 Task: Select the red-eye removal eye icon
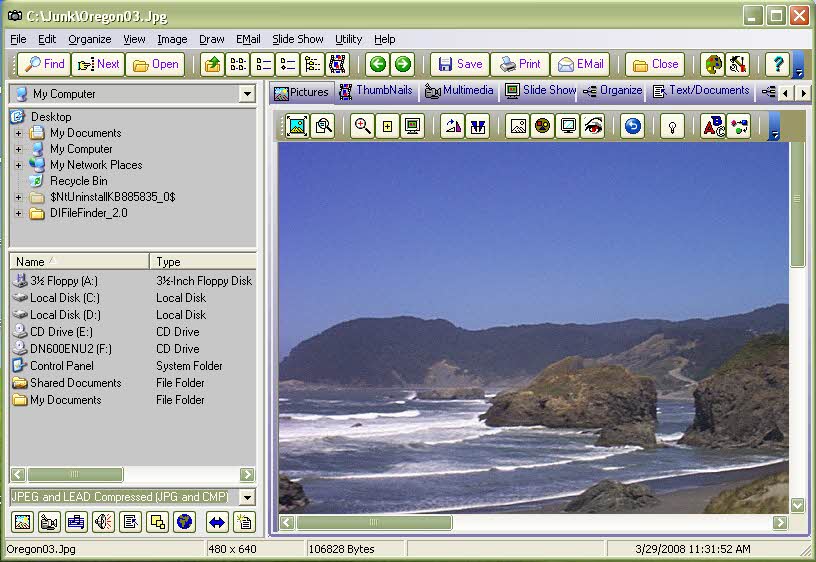593,126
